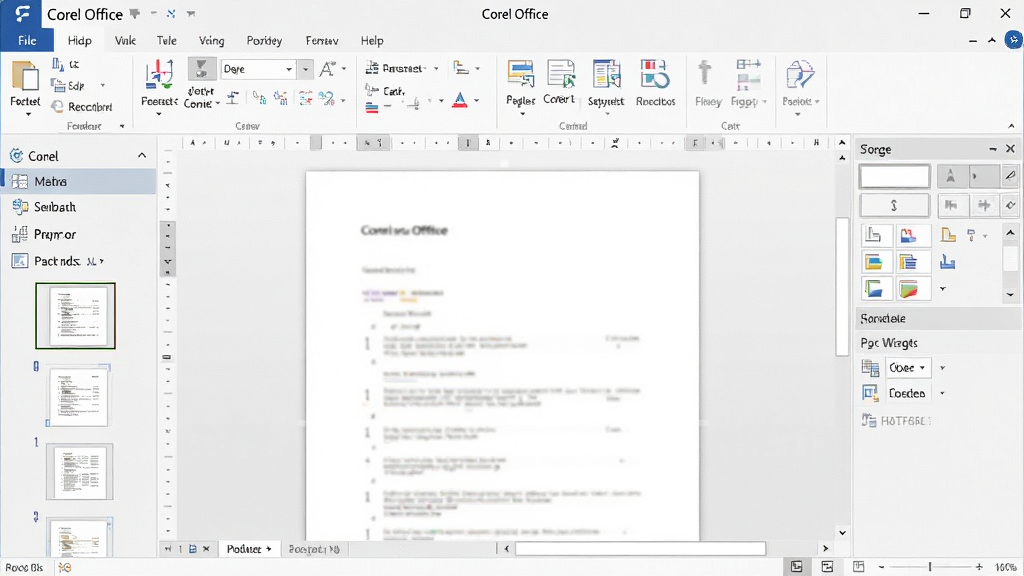Minimize the Sorge side panel

pyautogui.click(x=993, y=149)
